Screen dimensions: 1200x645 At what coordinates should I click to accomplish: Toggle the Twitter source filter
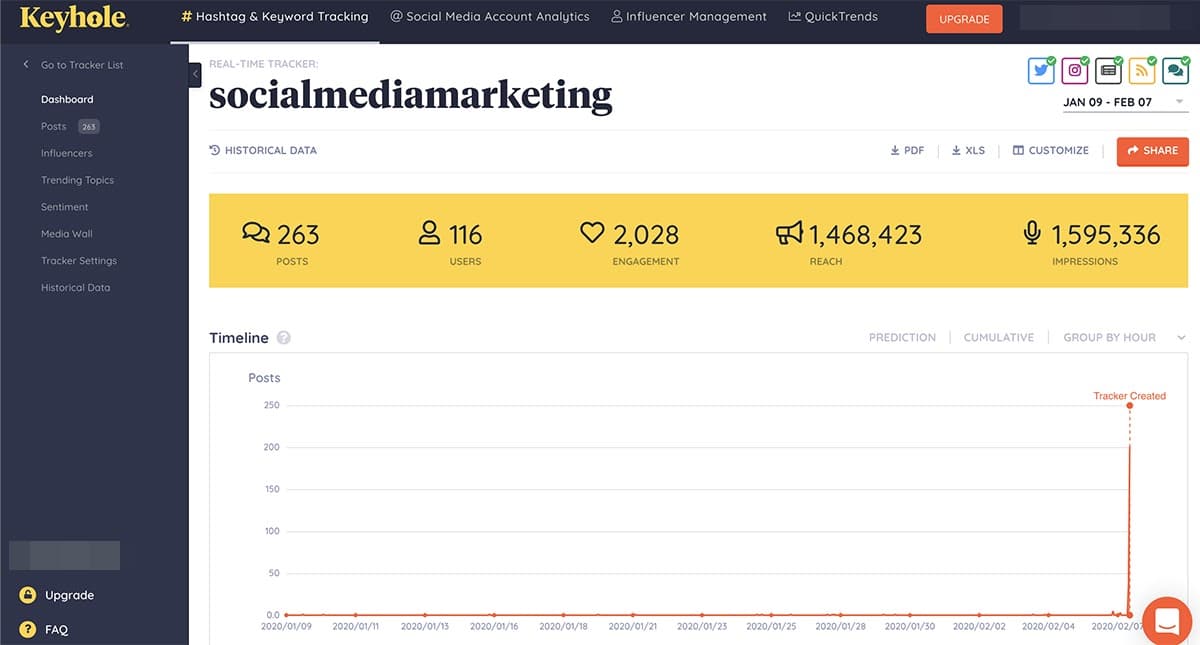pos(1041,70)
